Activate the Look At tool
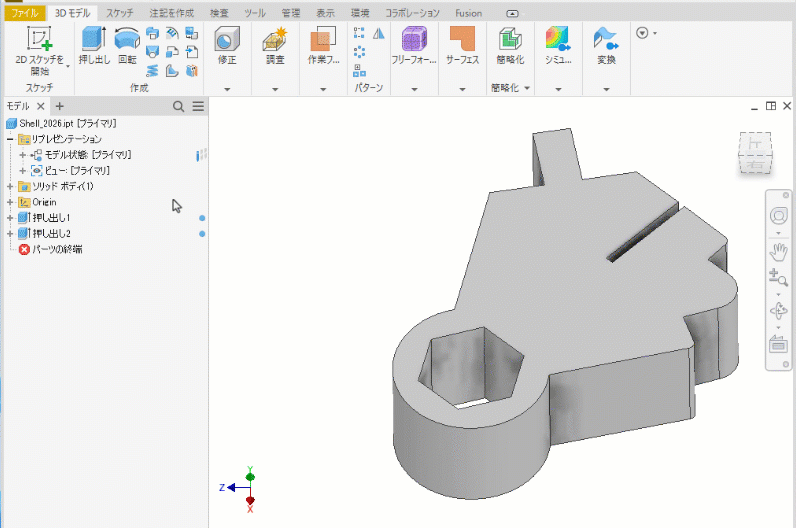The width and height of the screenshot is (796, 528). coord(778,344)
